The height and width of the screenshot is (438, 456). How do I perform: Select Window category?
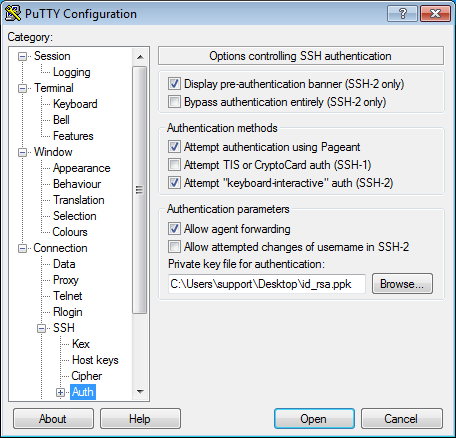pos(53,152)
